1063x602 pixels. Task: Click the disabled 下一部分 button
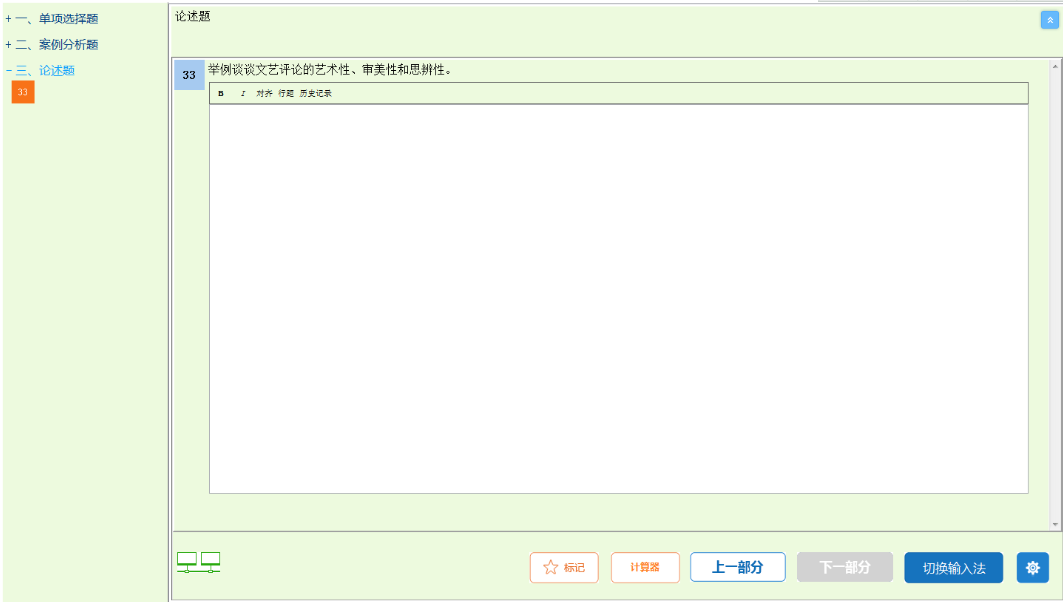point(845,567)
